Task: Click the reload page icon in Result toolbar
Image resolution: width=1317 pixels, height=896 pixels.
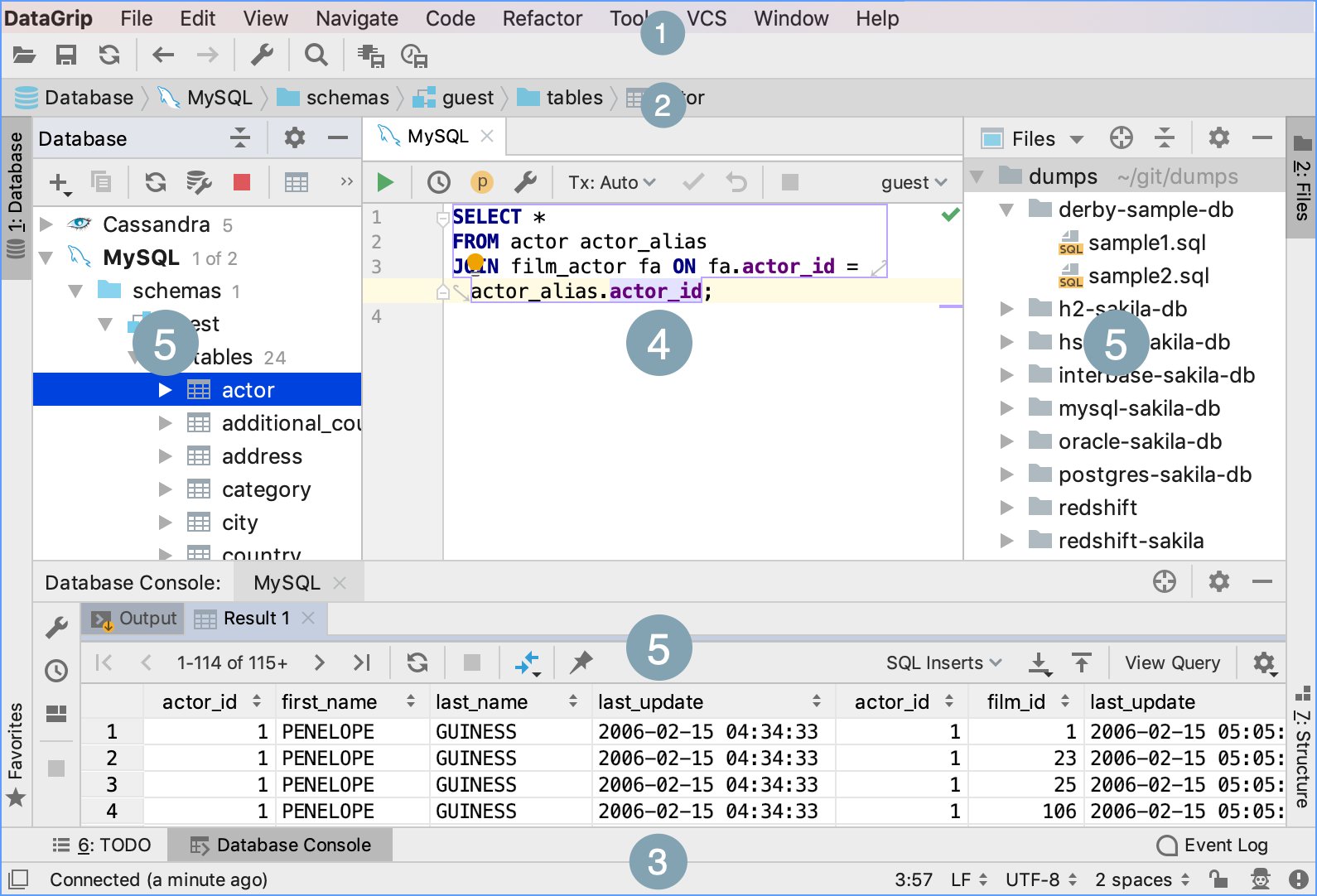Action: click(x=417, y=662)
